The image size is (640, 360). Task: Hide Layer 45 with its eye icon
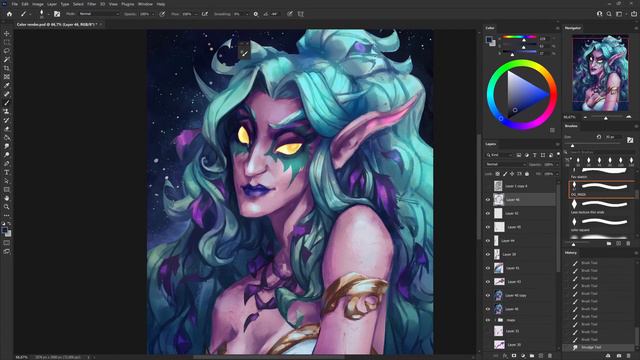coord(488,227)
